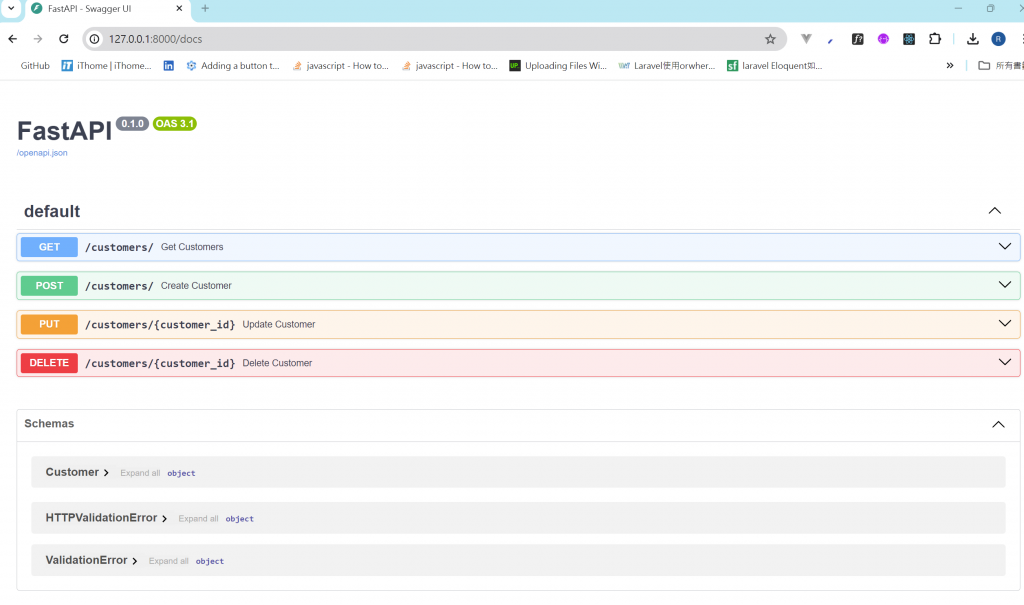
Task: Select the FastAPI - Swagger UI tab
Action: coord(108,8)
